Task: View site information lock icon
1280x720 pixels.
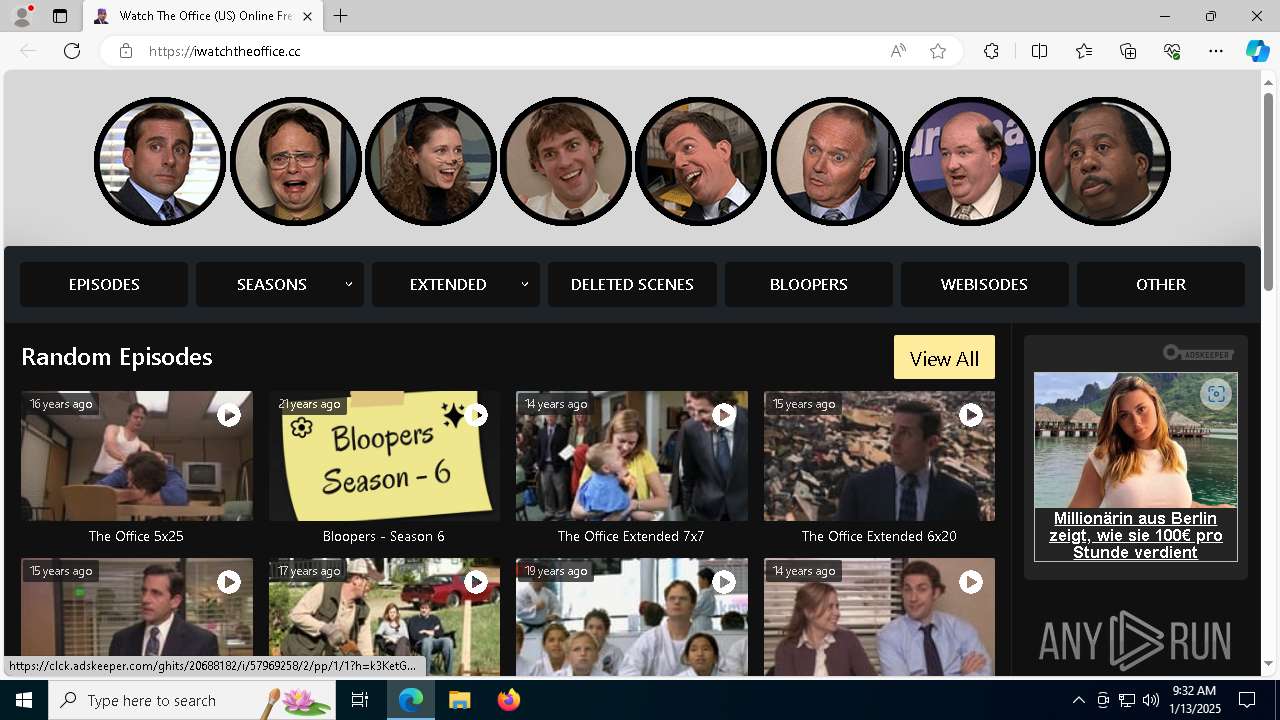Action: point(125,51)
